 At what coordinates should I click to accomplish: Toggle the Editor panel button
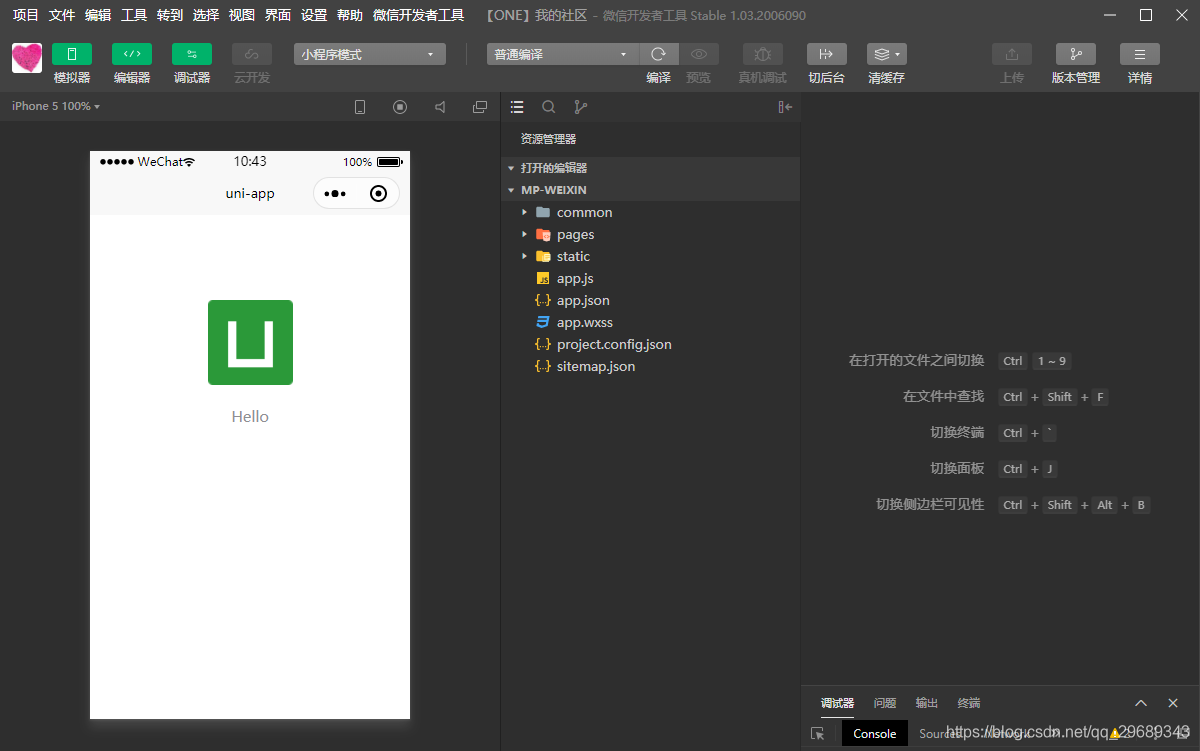(x=131, y=54)
